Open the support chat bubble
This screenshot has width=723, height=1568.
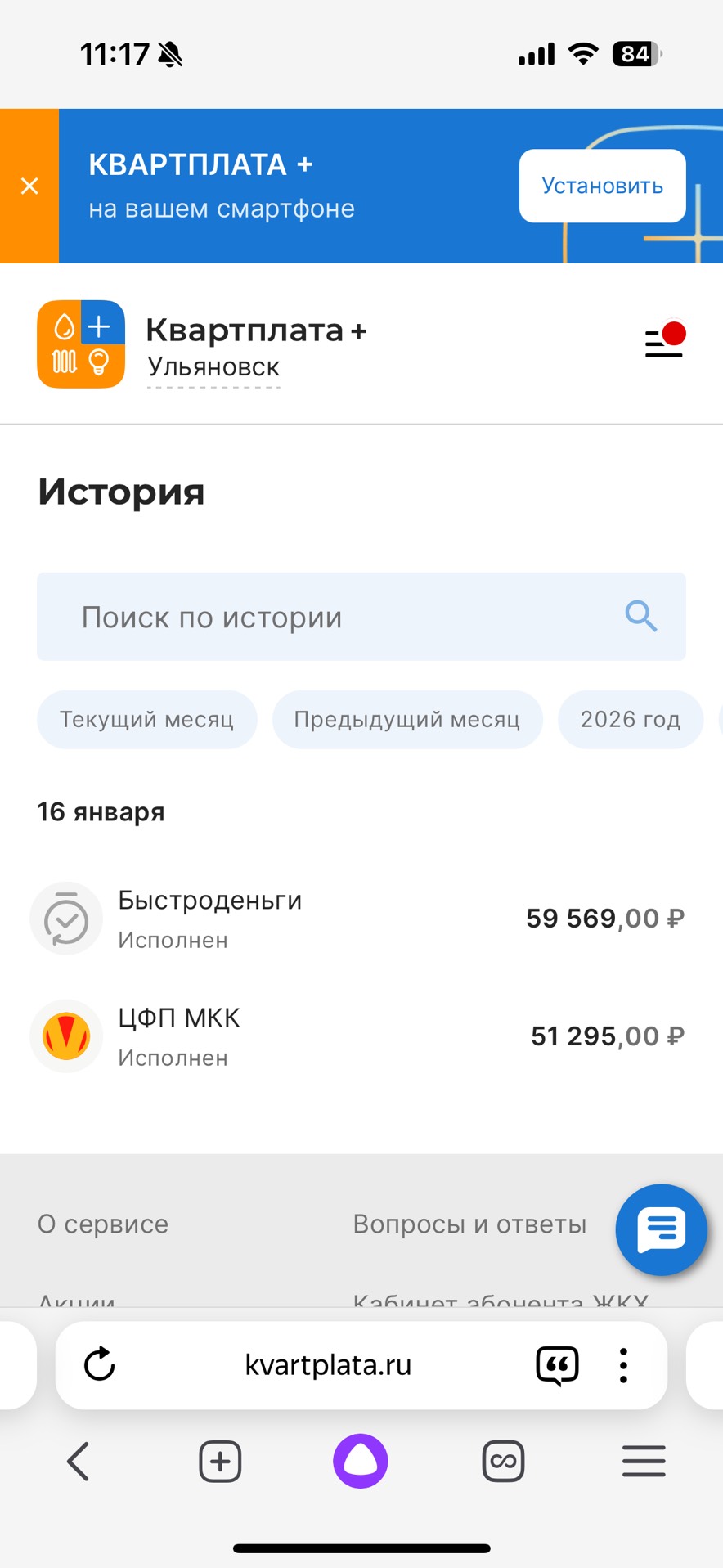coord(661,1230)
